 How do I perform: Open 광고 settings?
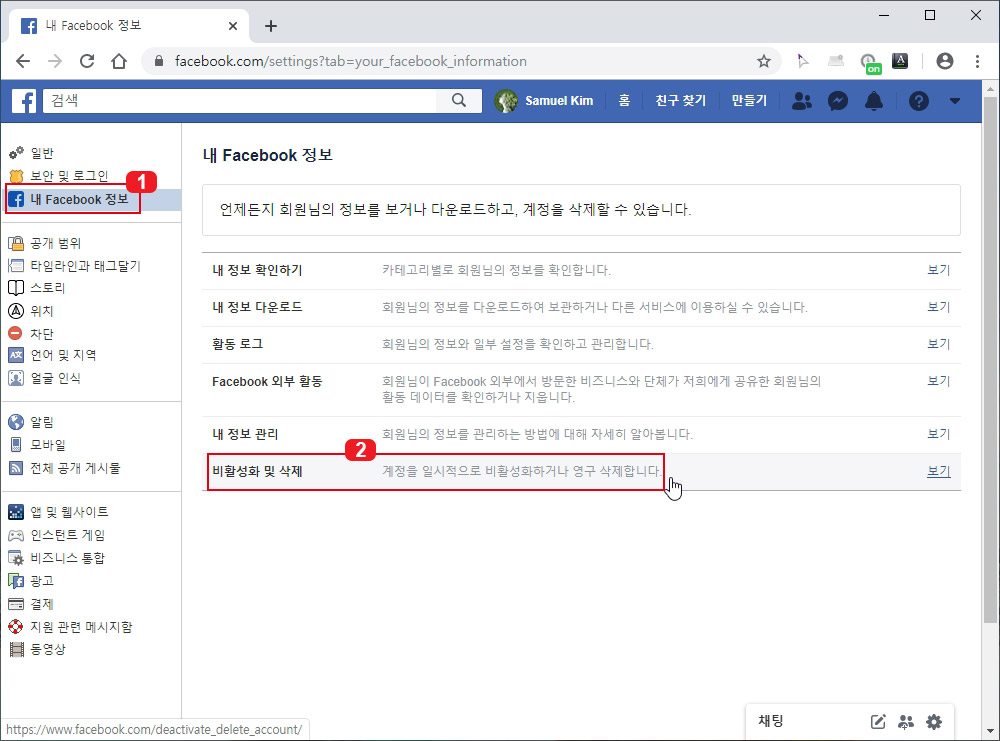[x=41, y=581]
